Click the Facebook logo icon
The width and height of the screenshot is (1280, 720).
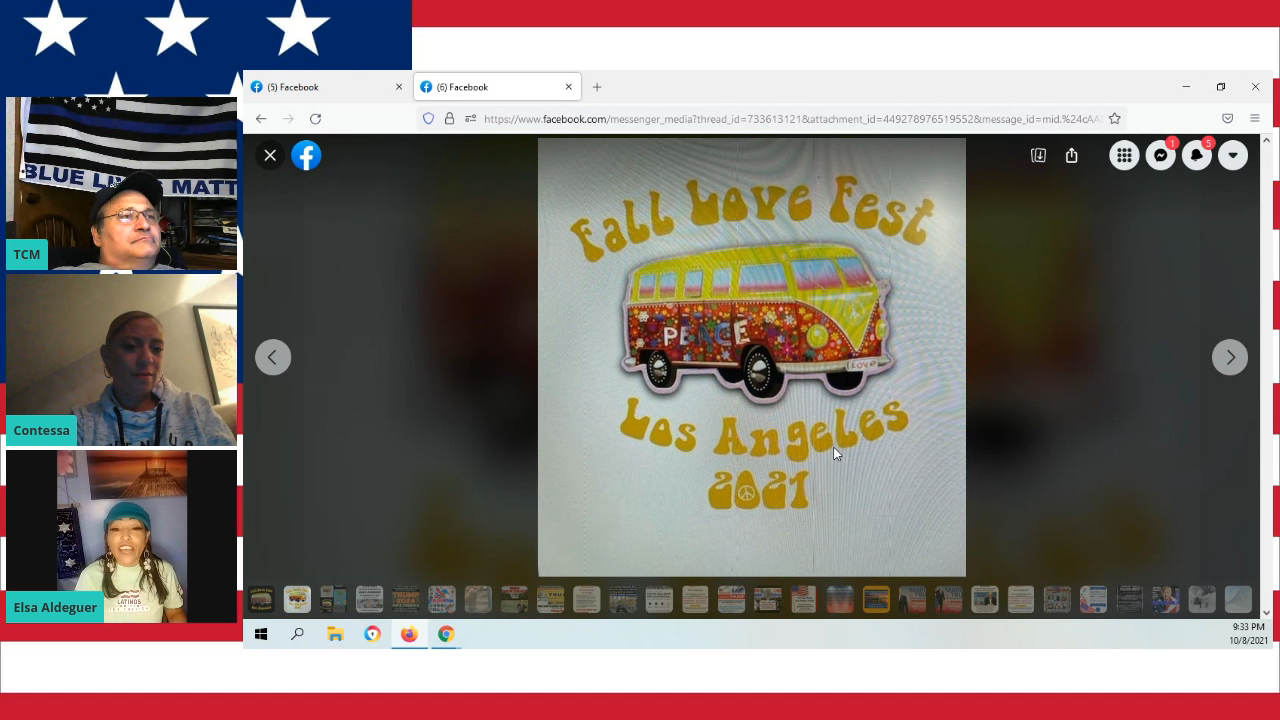point(306,155)
